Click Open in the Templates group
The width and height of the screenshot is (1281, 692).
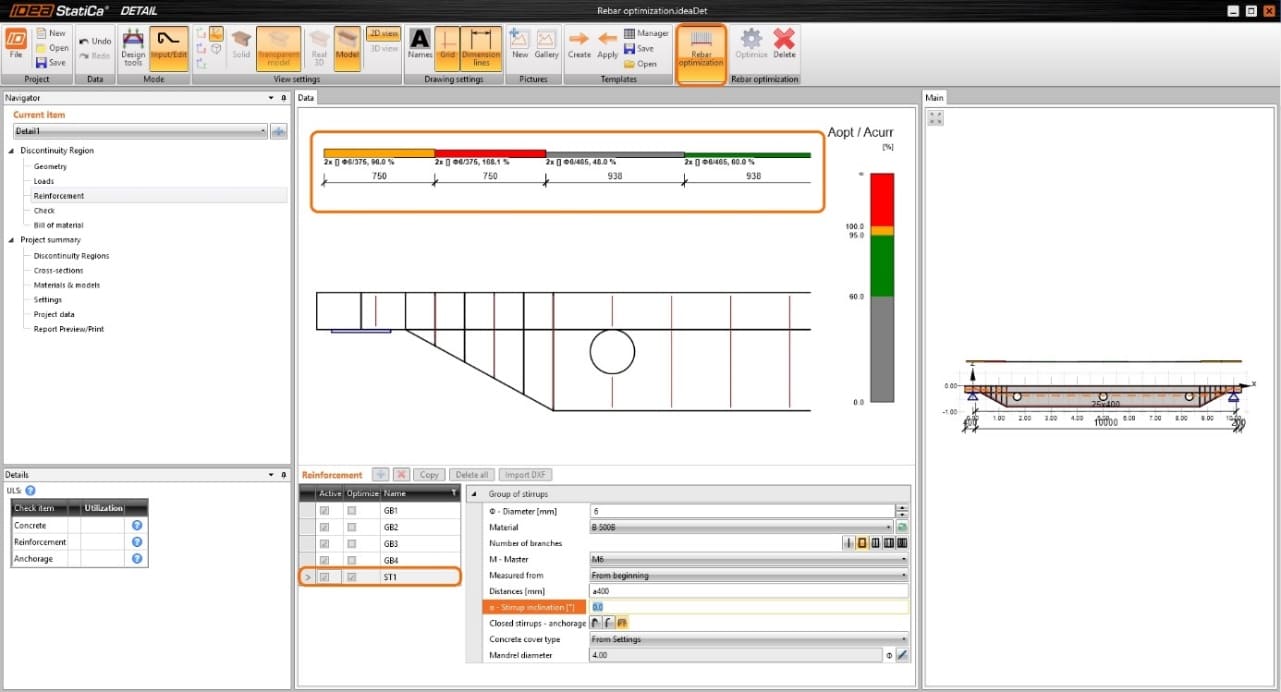coord(640,63)
